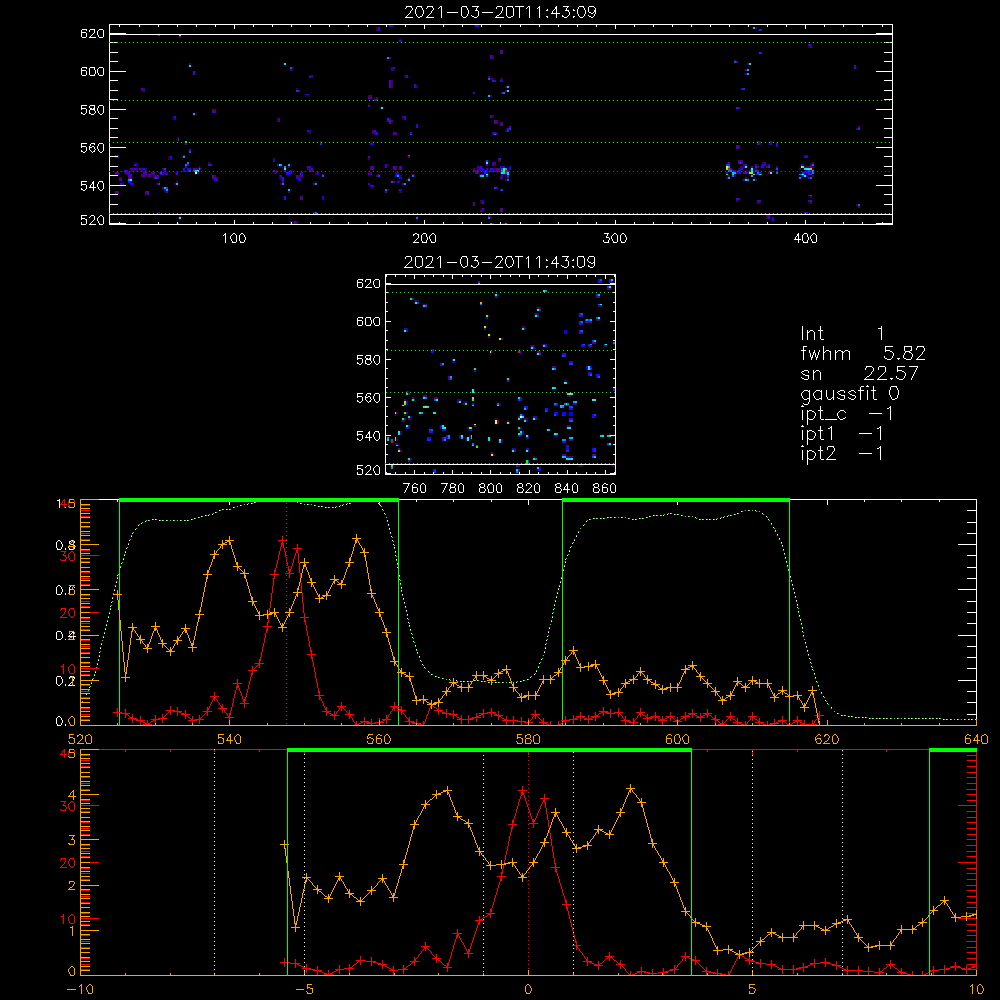Click x-axis tick 800 on middle plot
1000x1000 pixels.
click(x=490, y=489)
